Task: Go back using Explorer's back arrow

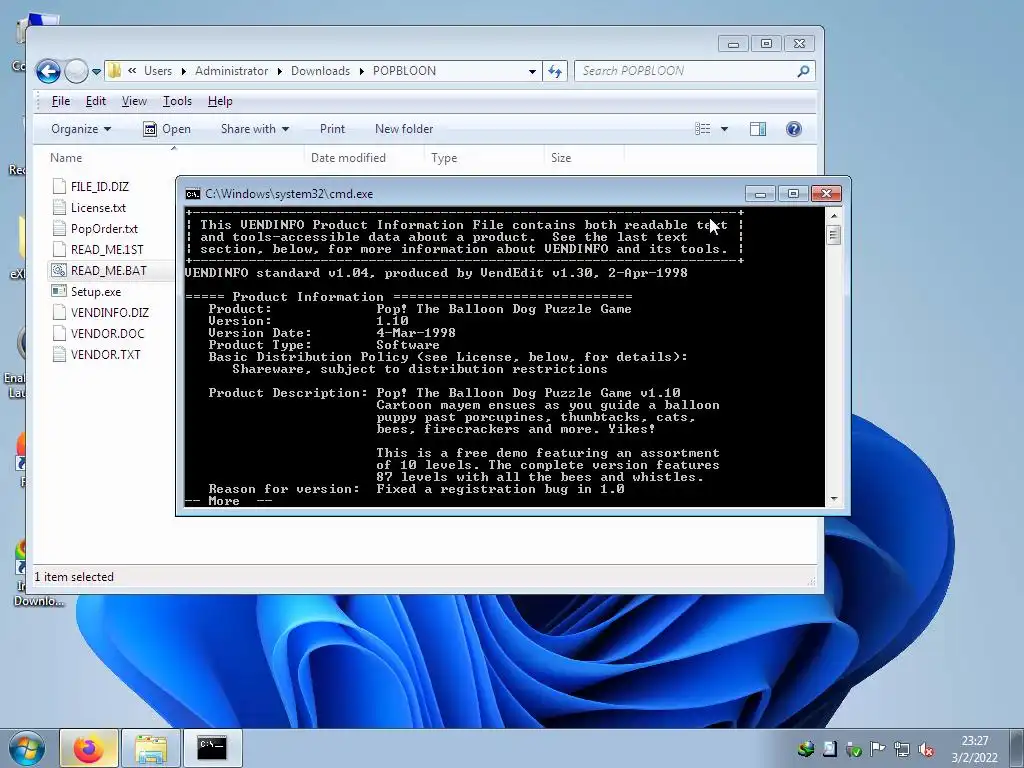Action: 48,71
